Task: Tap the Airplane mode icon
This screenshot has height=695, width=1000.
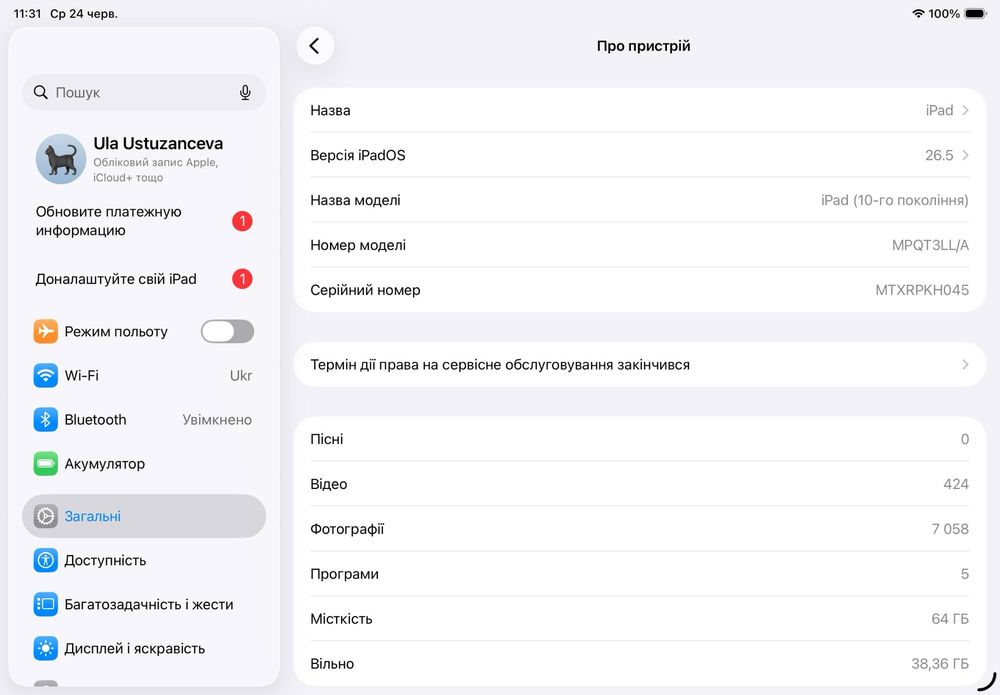Action: (x=45, y=332)
